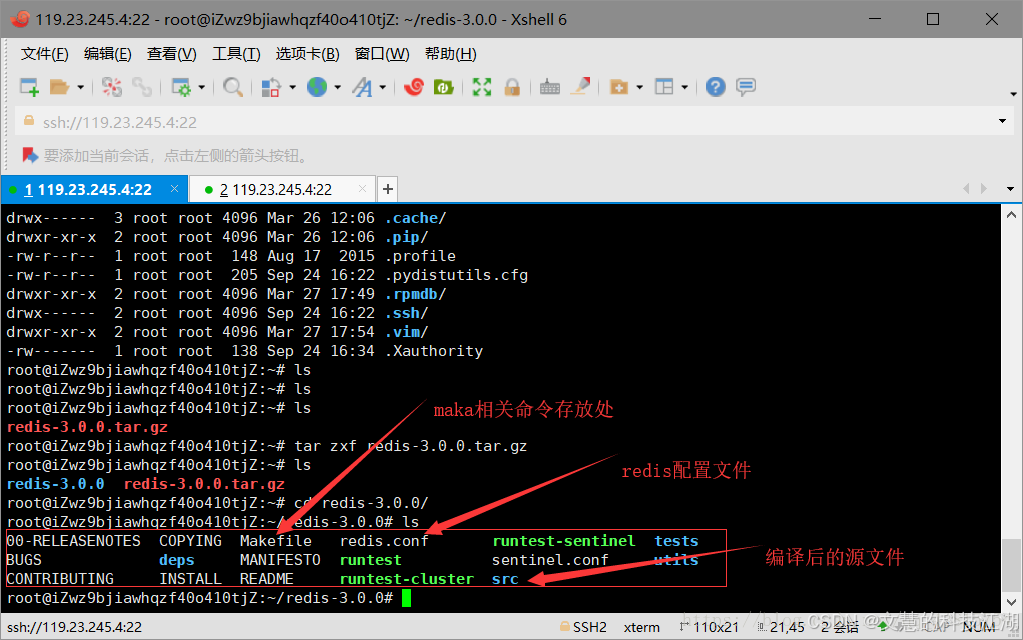The height and width of the screenshot is (640, 1023).
Task: Click the Reconnect chain icon
Action: point(142,87)
